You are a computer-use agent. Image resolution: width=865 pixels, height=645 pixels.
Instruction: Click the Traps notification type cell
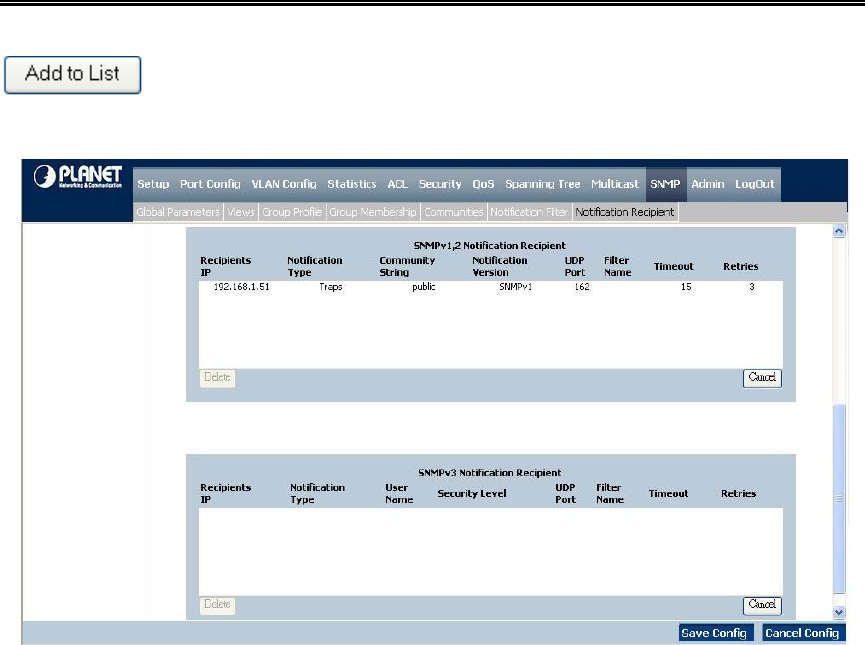point(331,287)
